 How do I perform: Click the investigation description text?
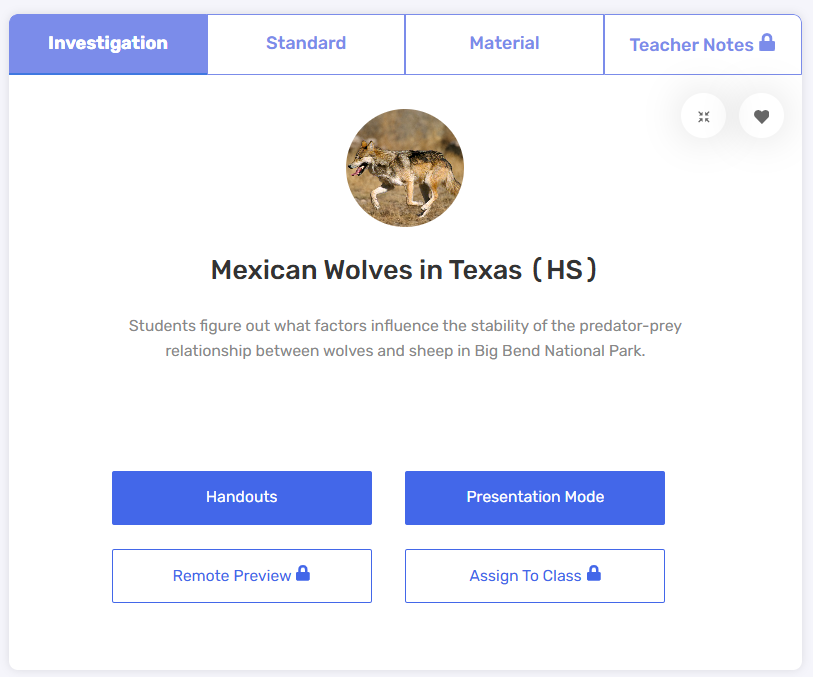pyautogui.click(x=405, y=338)
